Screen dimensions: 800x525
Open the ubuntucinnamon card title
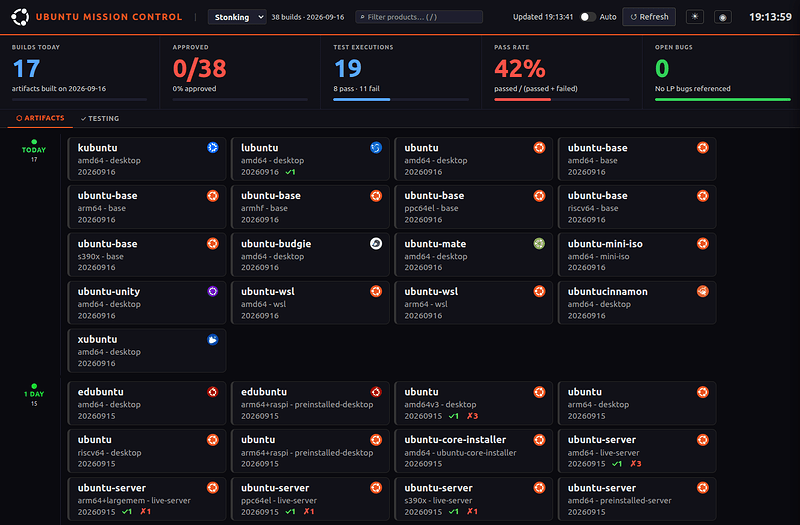tap(608, 292)
